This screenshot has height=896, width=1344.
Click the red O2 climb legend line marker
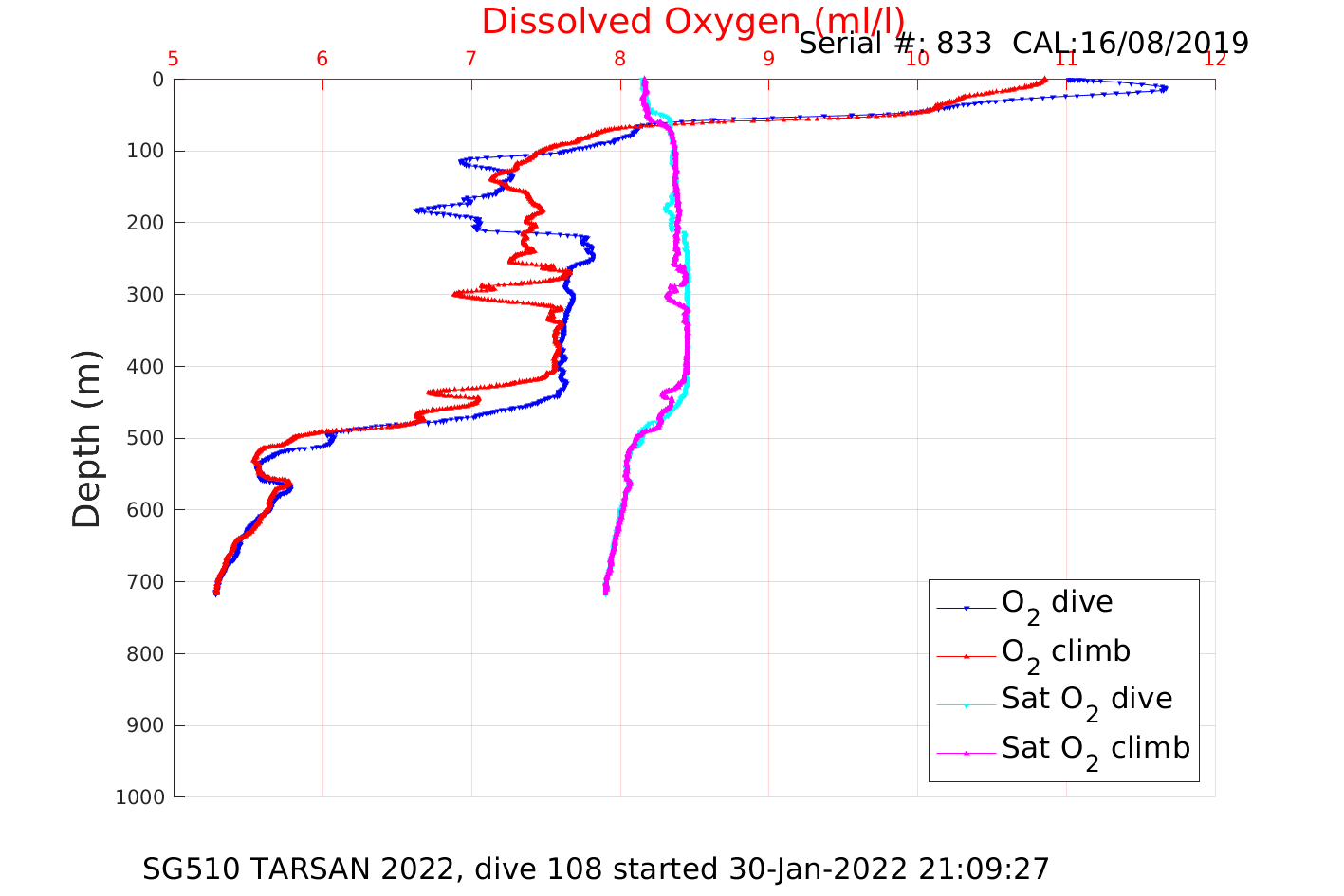(967, 656)
